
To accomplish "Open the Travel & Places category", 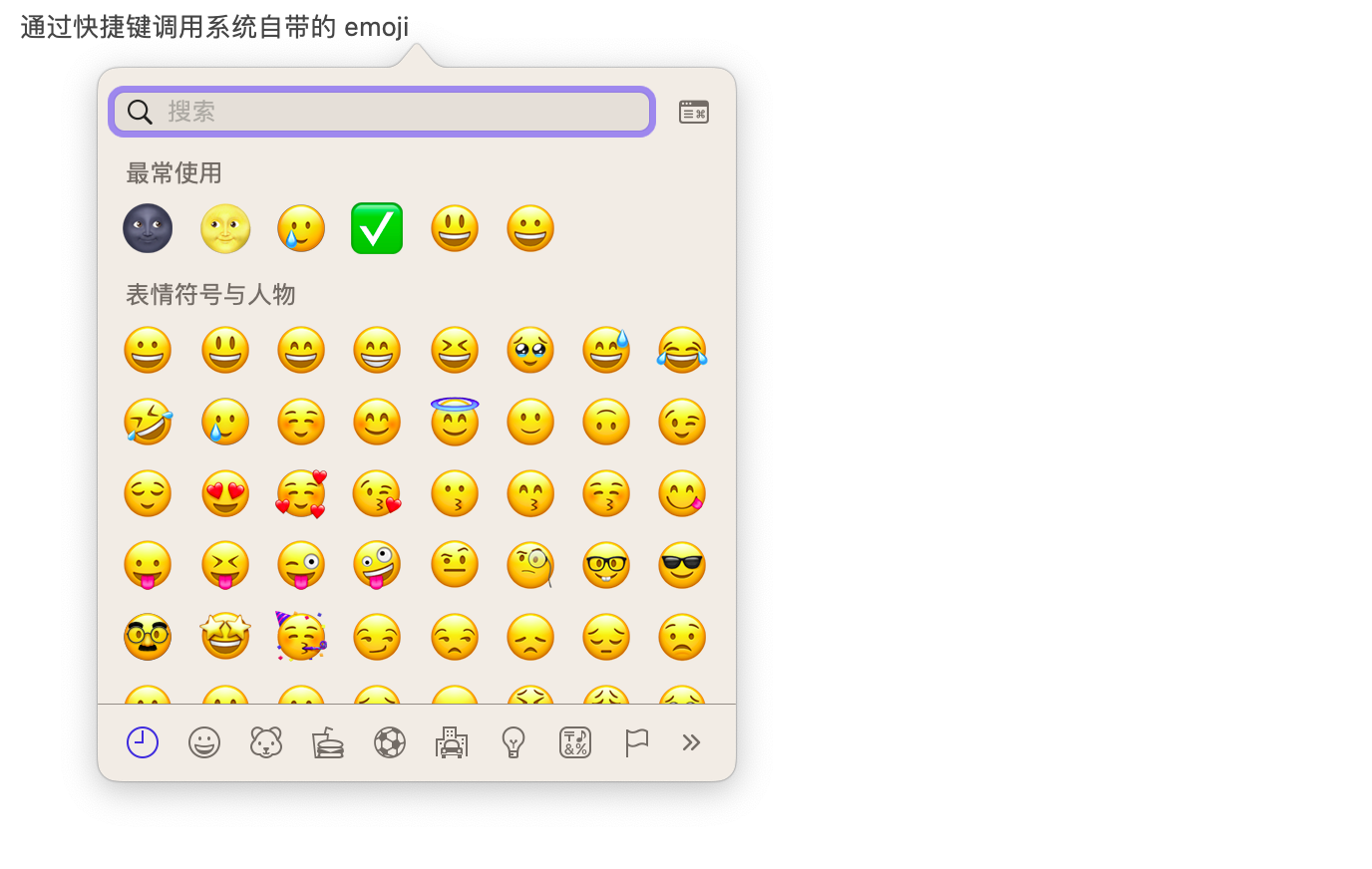I will (x=452, y=742).
